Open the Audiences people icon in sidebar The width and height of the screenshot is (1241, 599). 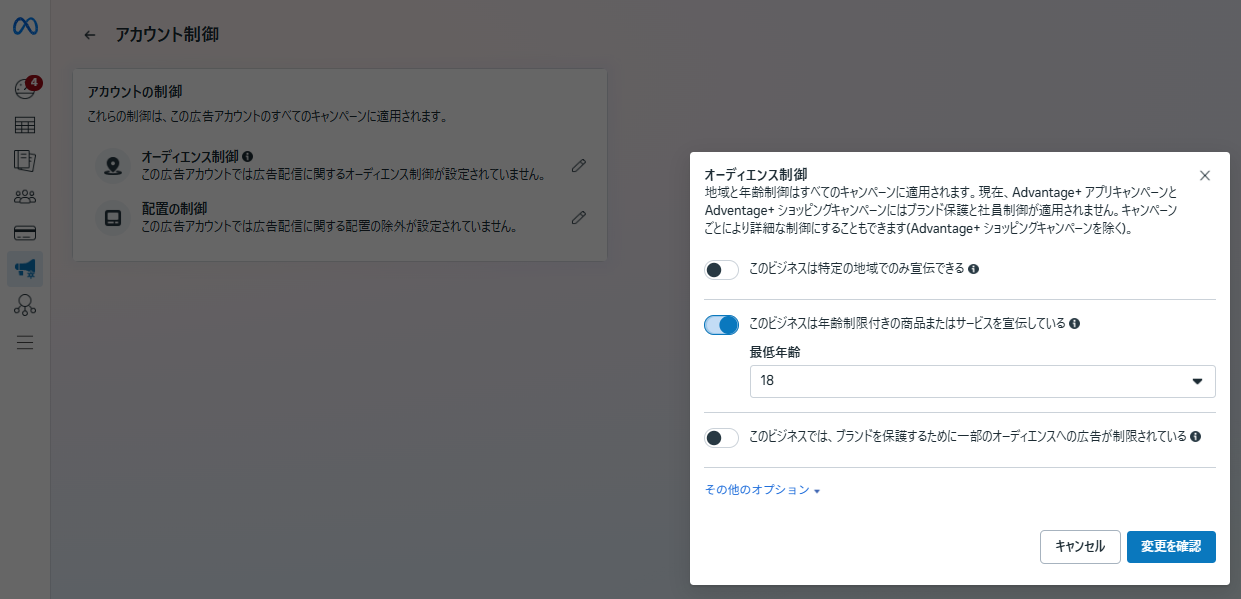[25, 197]
